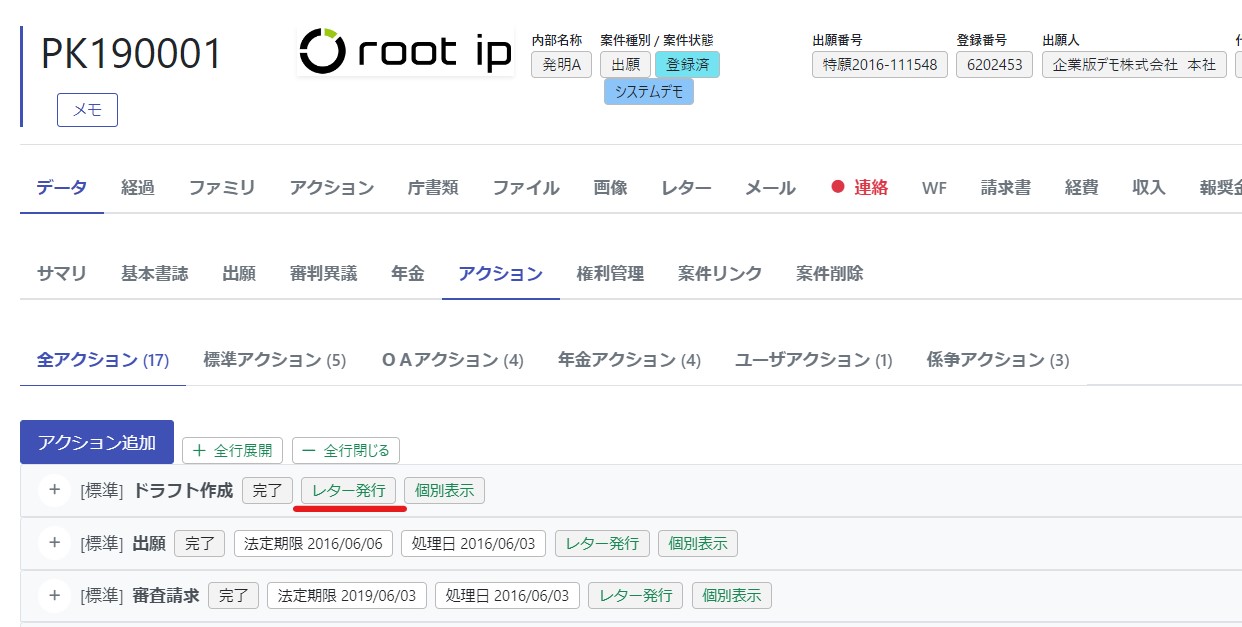Filter by 係争アクション (3)
Viewport: 1242px width, 627px height.
998,360
